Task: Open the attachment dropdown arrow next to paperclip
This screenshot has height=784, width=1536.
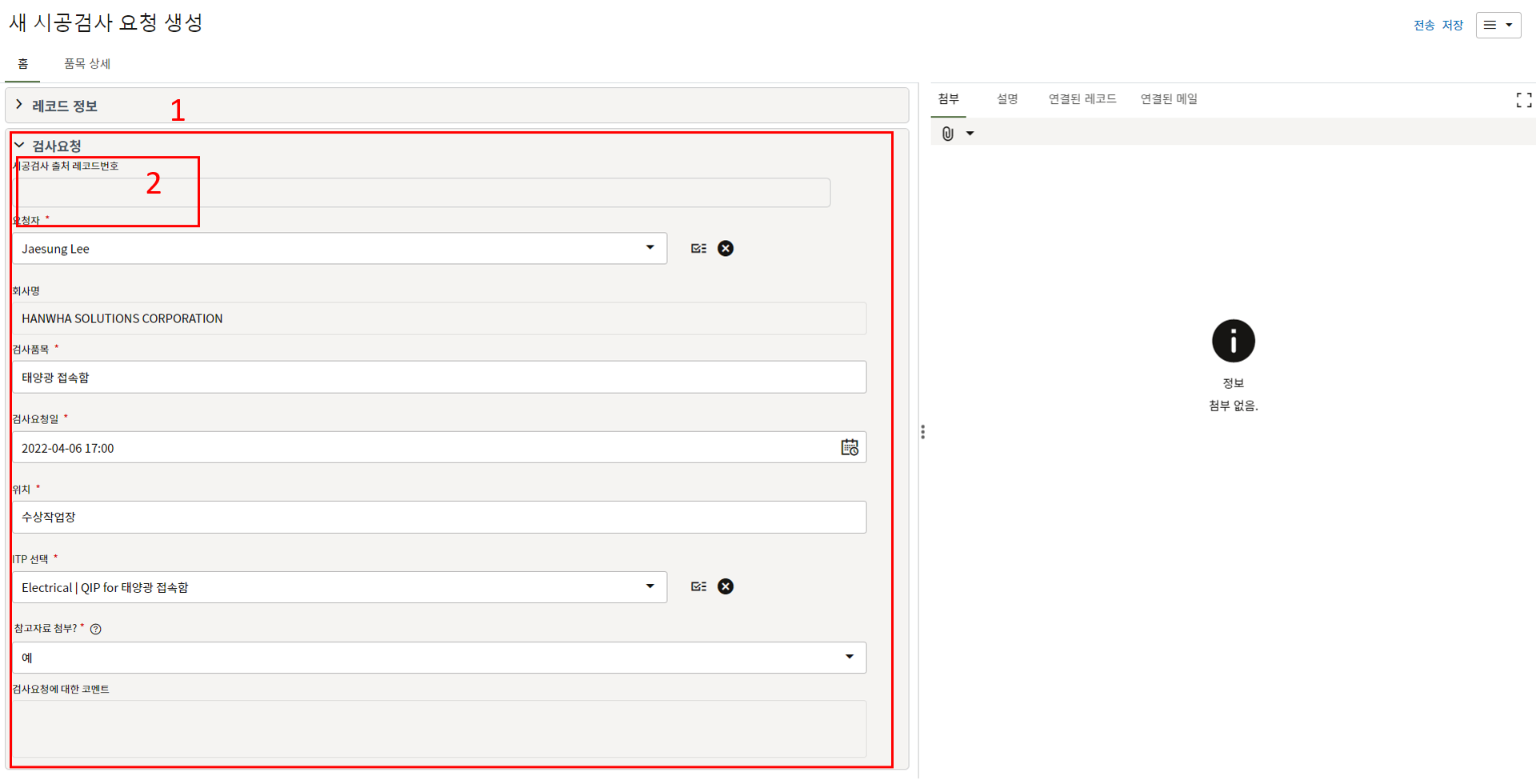Action: pos(970,134)
